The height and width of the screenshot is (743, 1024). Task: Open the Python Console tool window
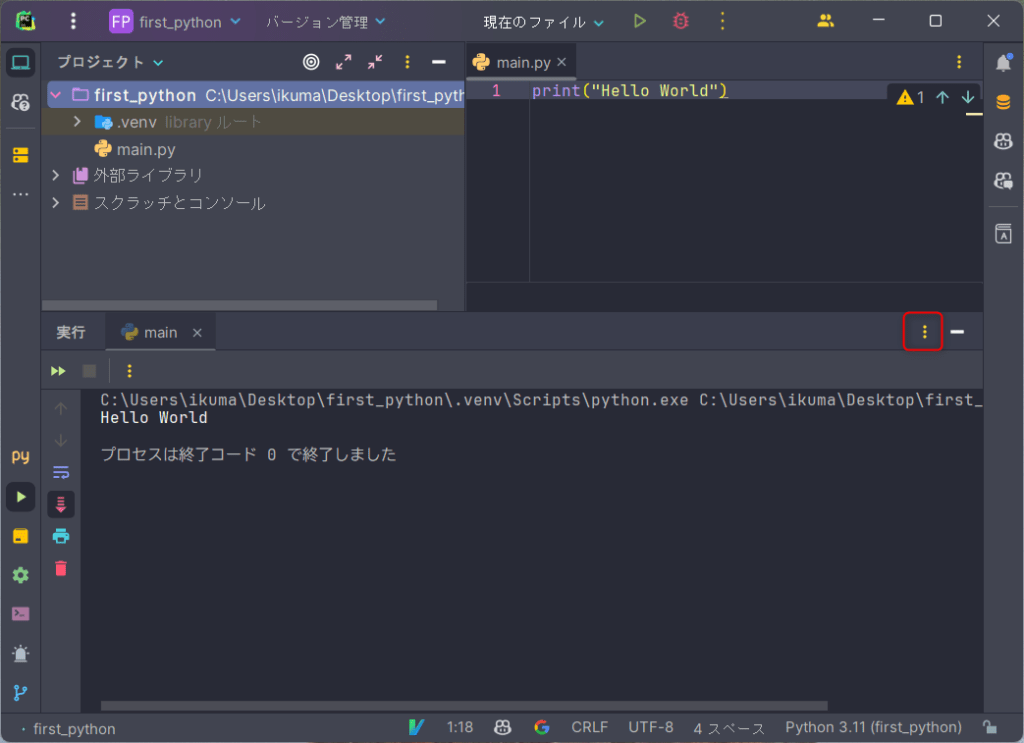(x=20, y=456)
